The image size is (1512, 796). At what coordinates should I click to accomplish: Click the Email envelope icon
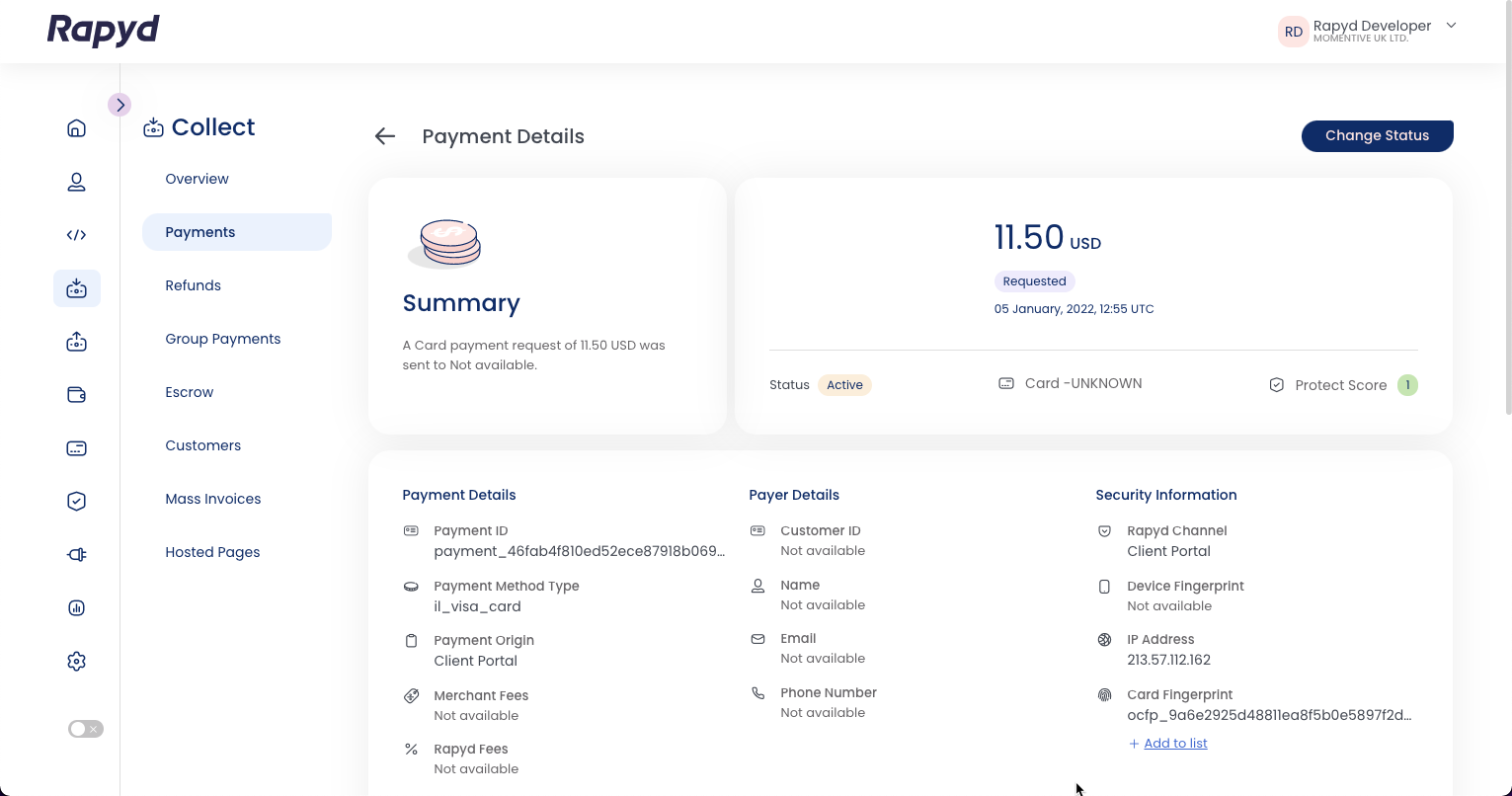[757, 638]
